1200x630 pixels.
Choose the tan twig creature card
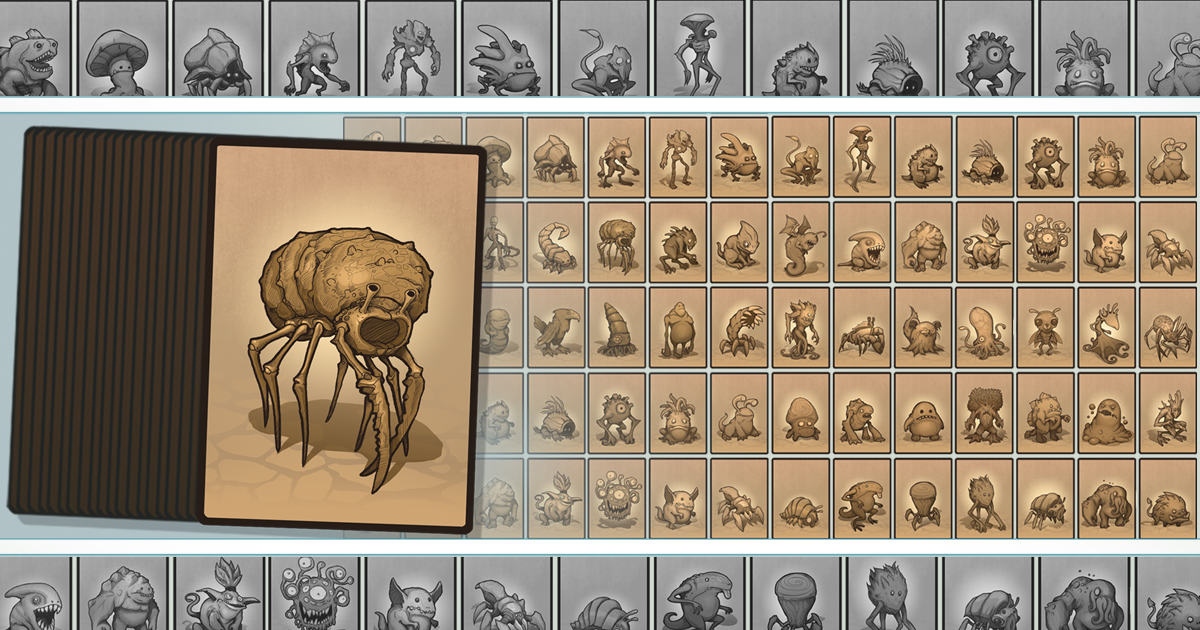985,498
